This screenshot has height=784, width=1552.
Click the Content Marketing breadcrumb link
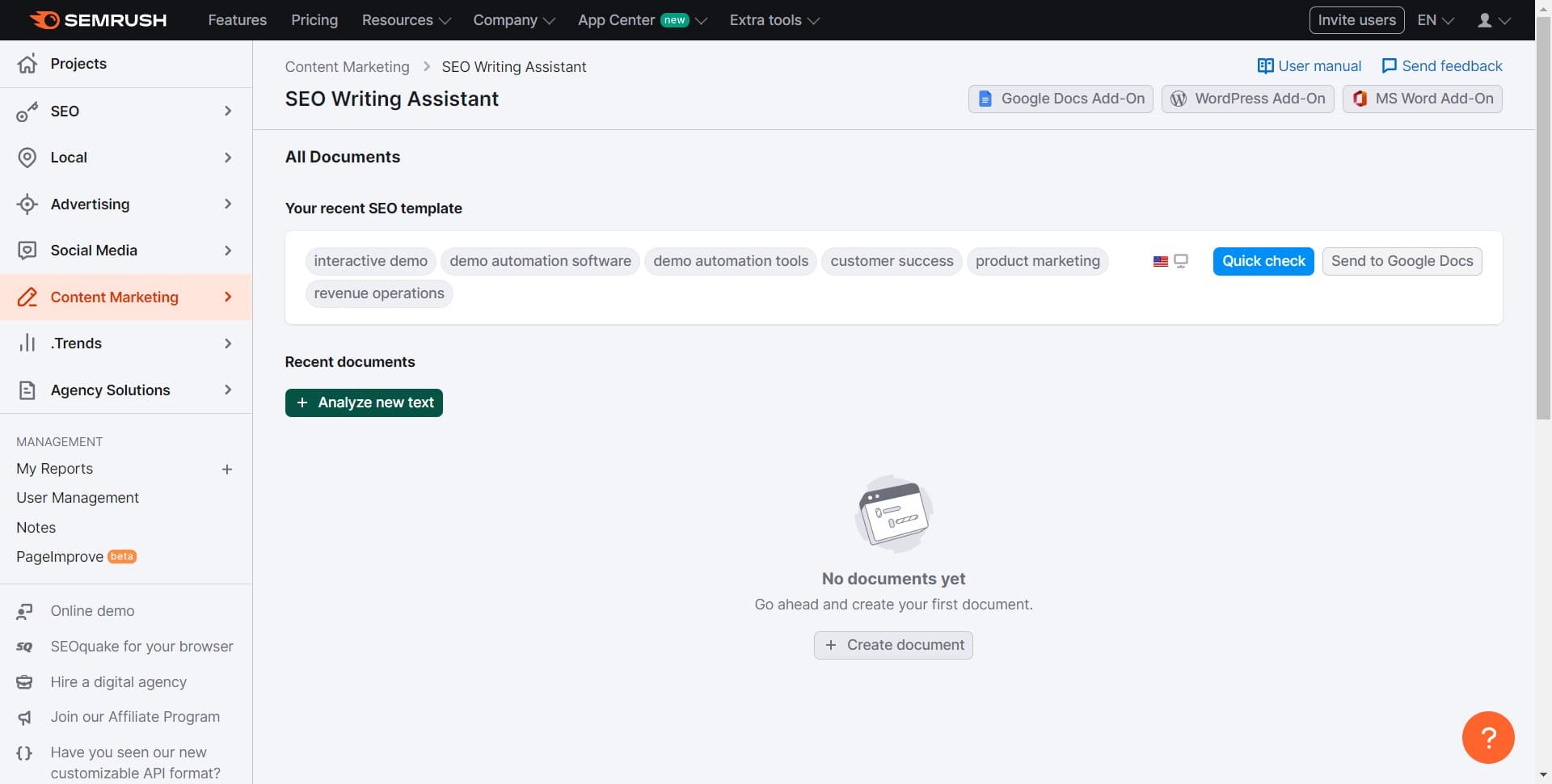[347, 67]
